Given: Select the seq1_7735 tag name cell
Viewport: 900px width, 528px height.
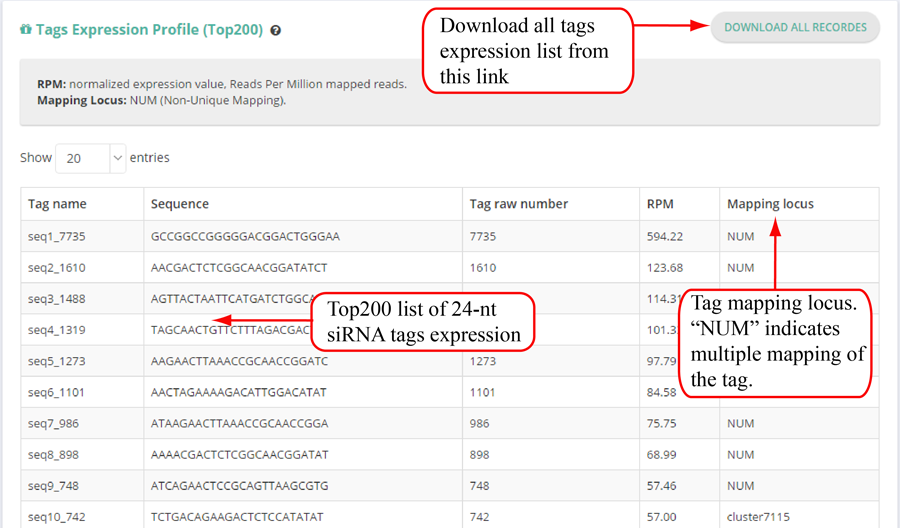Looking at the screenshot, I should (x=57, y=236).
